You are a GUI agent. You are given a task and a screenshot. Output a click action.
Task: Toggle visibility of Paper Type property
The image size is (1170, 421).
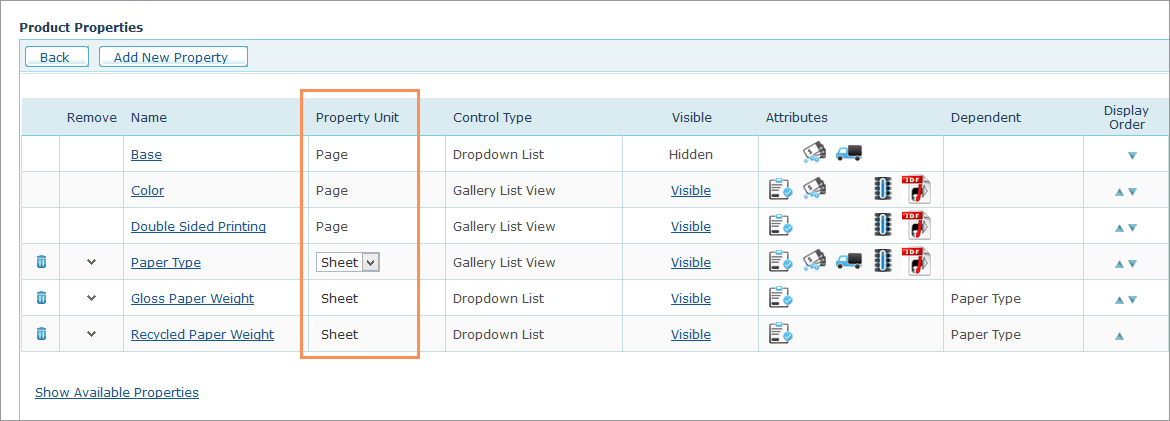(x=690, y=262)
